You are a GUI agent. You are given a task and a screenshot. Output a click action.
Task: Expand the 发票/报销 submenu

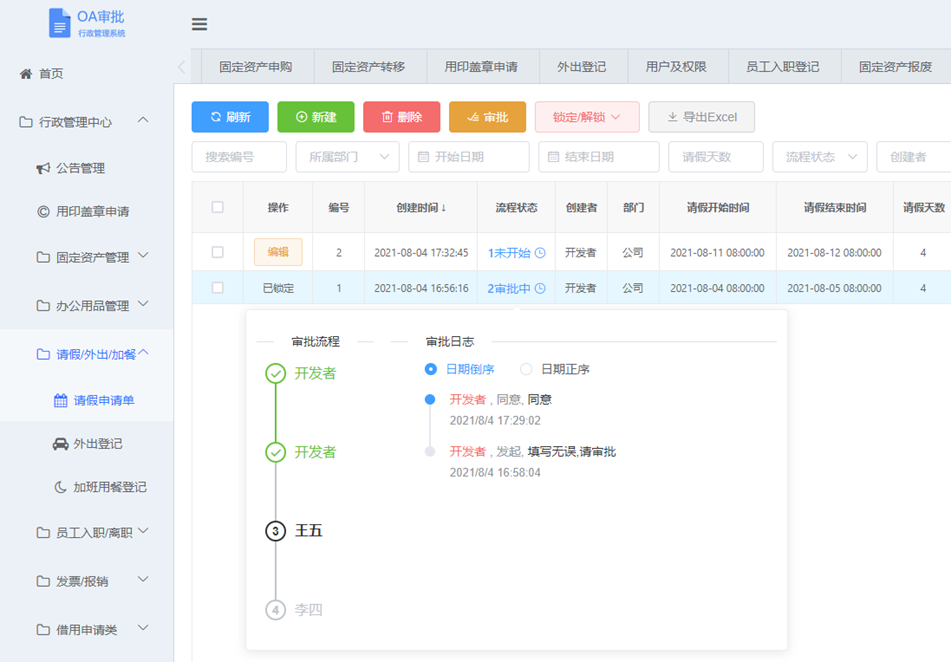coord(143,579)
